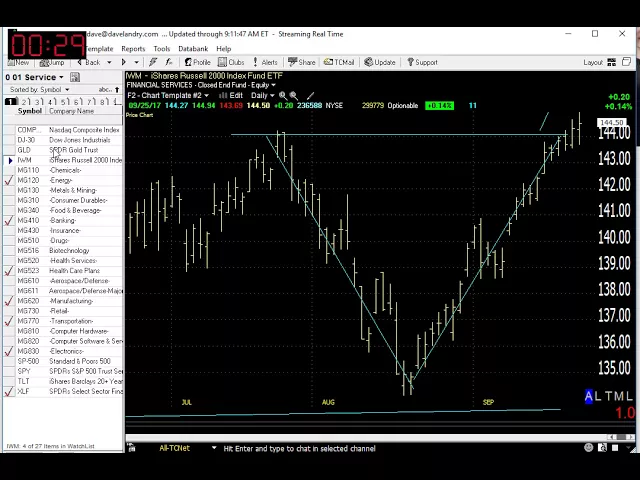This screenshot has height=480, width=640.
Task: Go Back with the left arrow
Action: click(89, 62)
